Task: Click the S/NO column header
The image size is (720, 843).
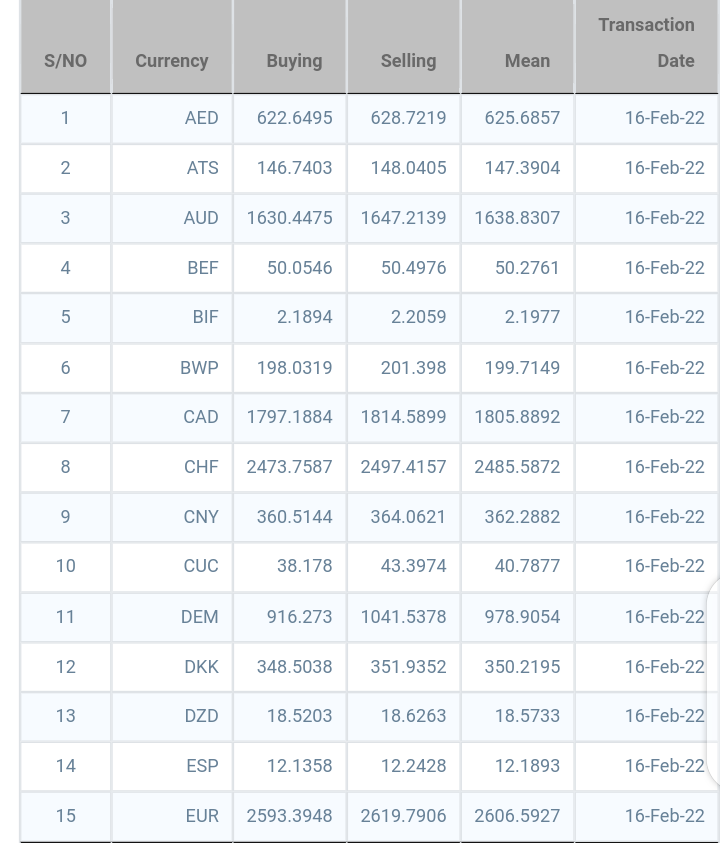Action: (x=65, y=61)
